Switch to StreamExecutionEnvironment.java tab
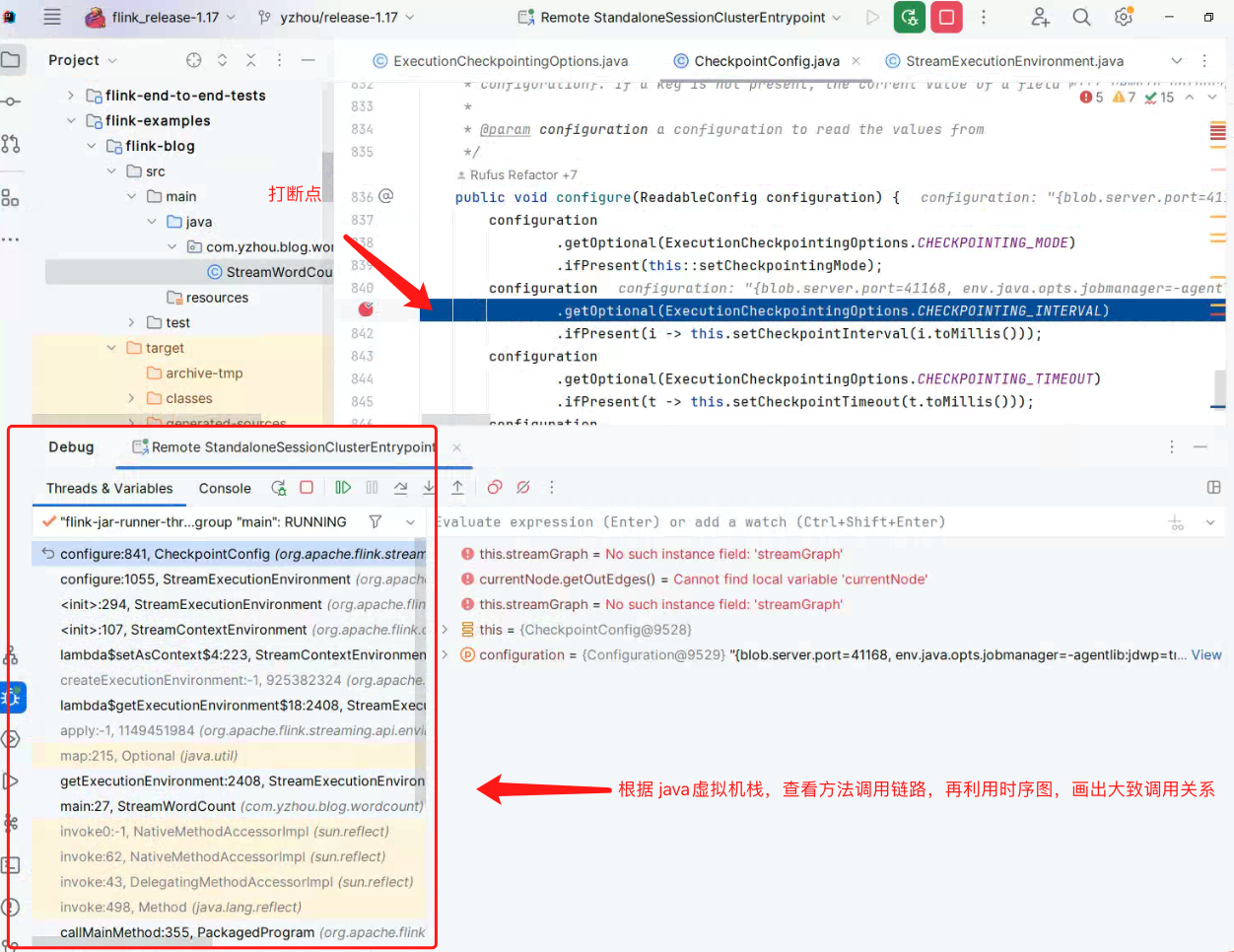 pyautogui.click(x=1003, y=61)
